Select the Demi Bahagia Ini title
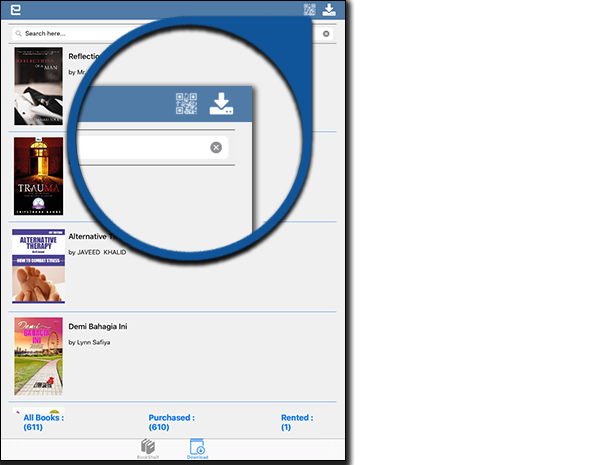This screenshot has height=465, width=594. point(98,326)
